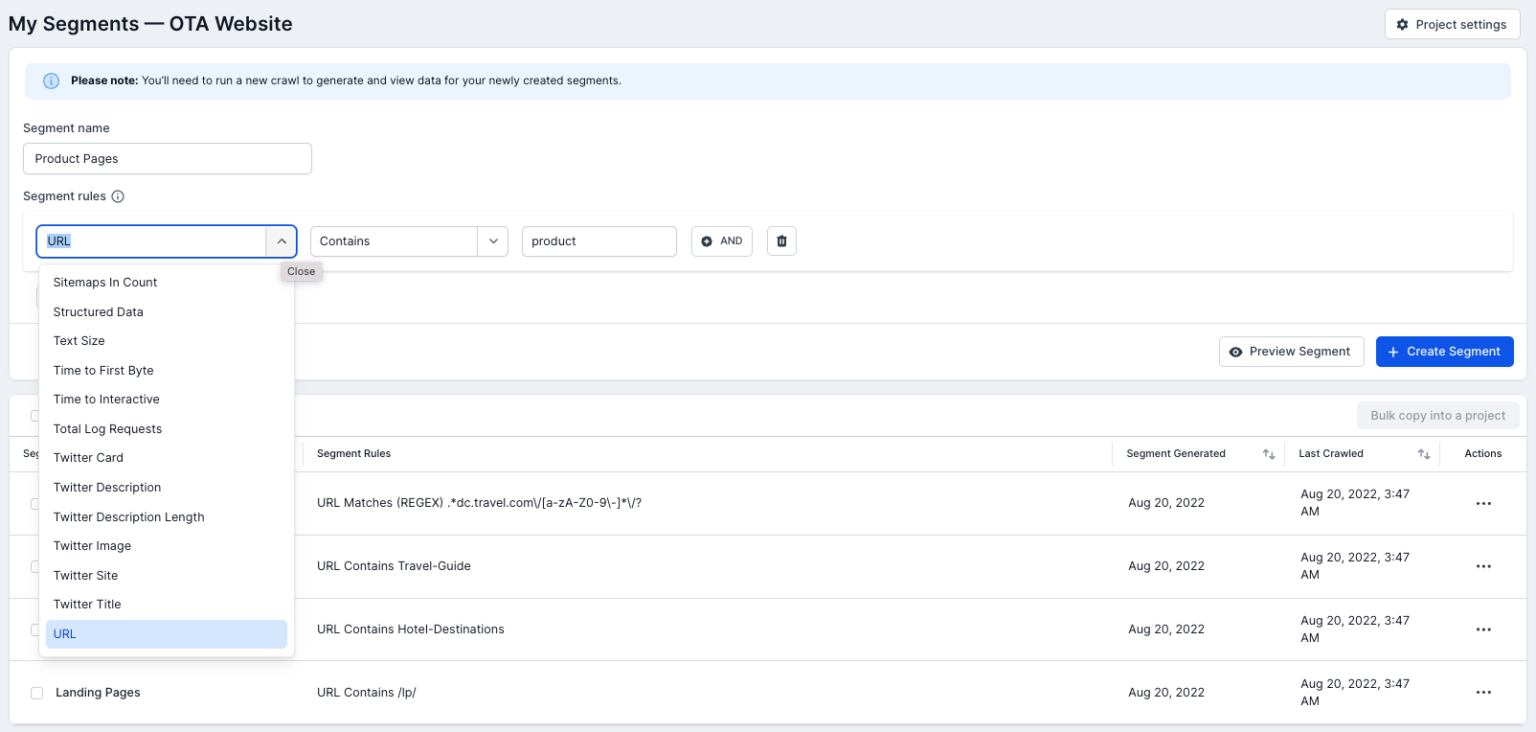1536x732 pixels.
Task: Choose Time to First Byte option
Action: [103, 370]
